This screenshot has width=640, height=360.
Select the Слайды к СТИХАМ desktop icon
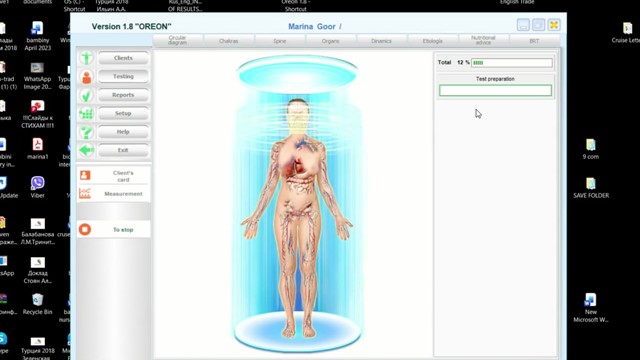pyautogui.click(x=38, y=114)
